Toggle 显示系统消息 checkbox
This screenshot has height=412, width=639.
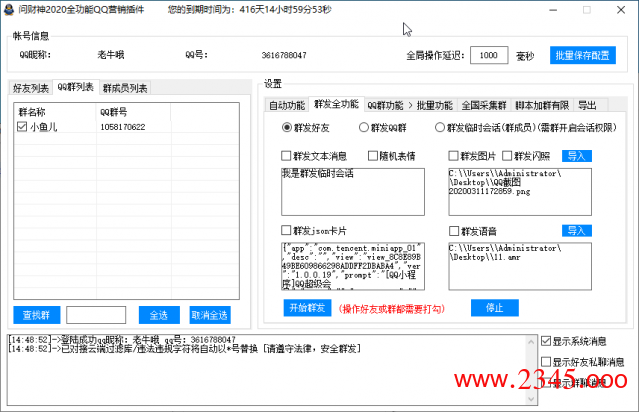pyautogui.click(x=546, y=341)
